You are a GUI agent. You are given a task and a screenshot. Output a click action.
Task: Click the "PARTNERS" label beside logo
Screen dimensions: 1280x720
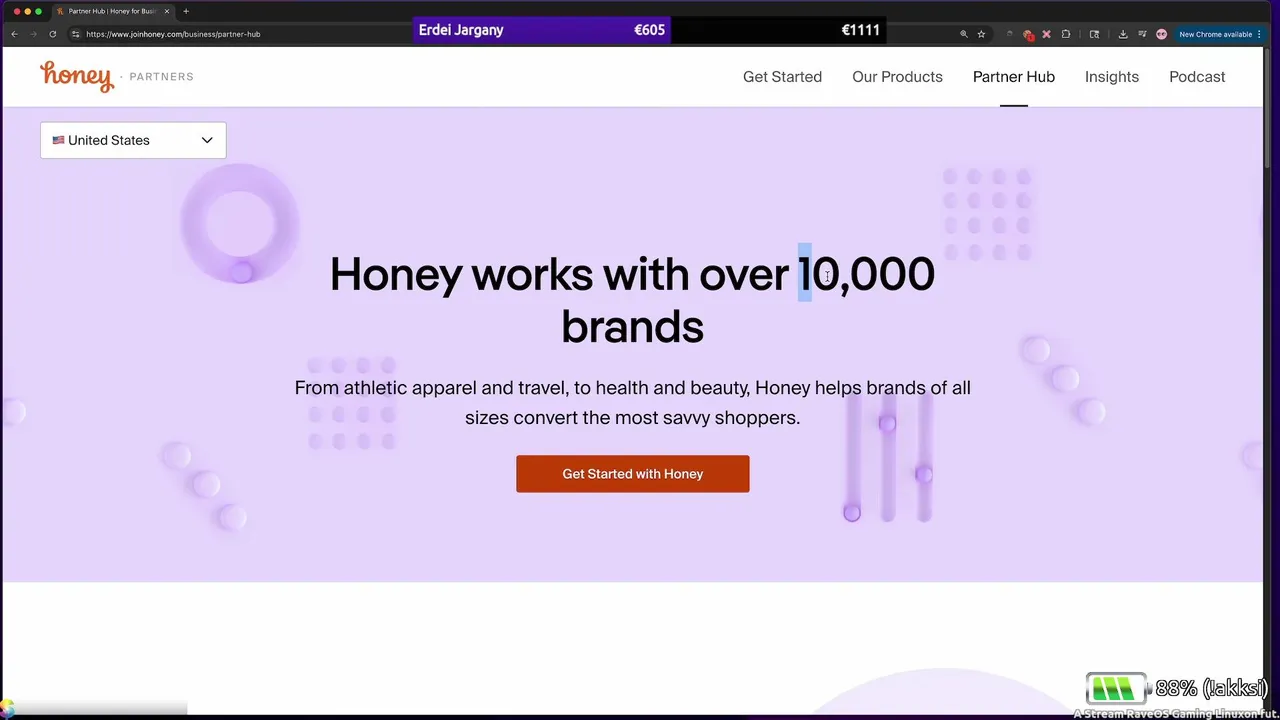pos(162,77)
